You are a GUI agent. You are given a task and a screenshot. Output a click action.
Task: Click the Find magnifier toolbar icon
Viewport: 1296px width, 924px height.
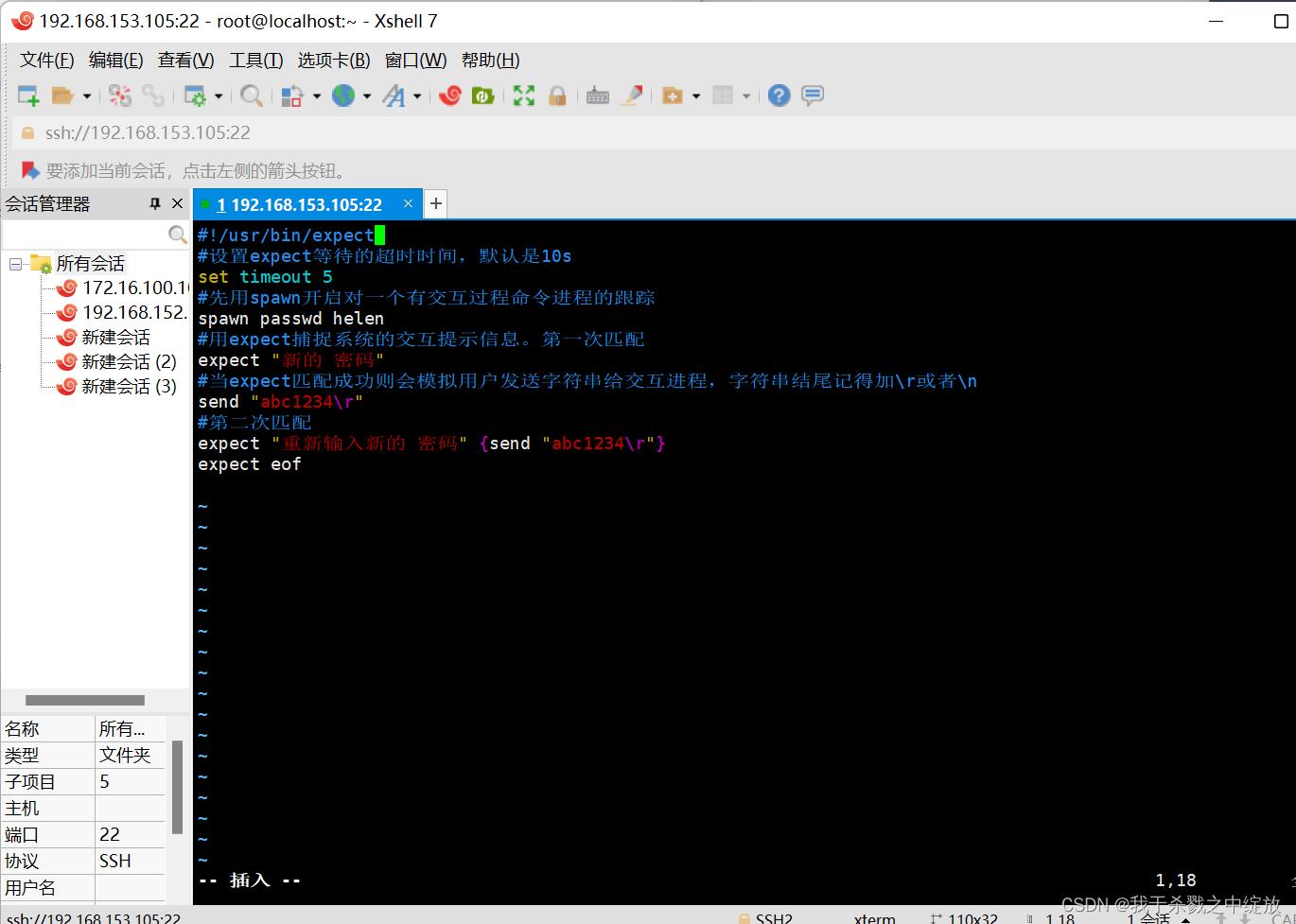252,95
